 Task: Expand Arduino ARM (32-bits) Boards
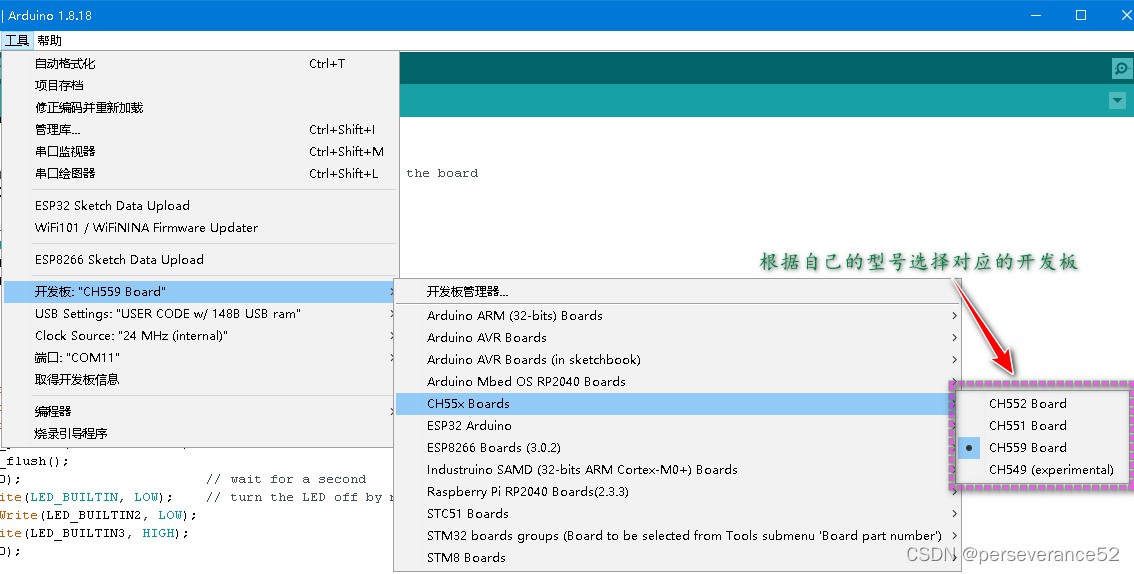coord(678,316)
